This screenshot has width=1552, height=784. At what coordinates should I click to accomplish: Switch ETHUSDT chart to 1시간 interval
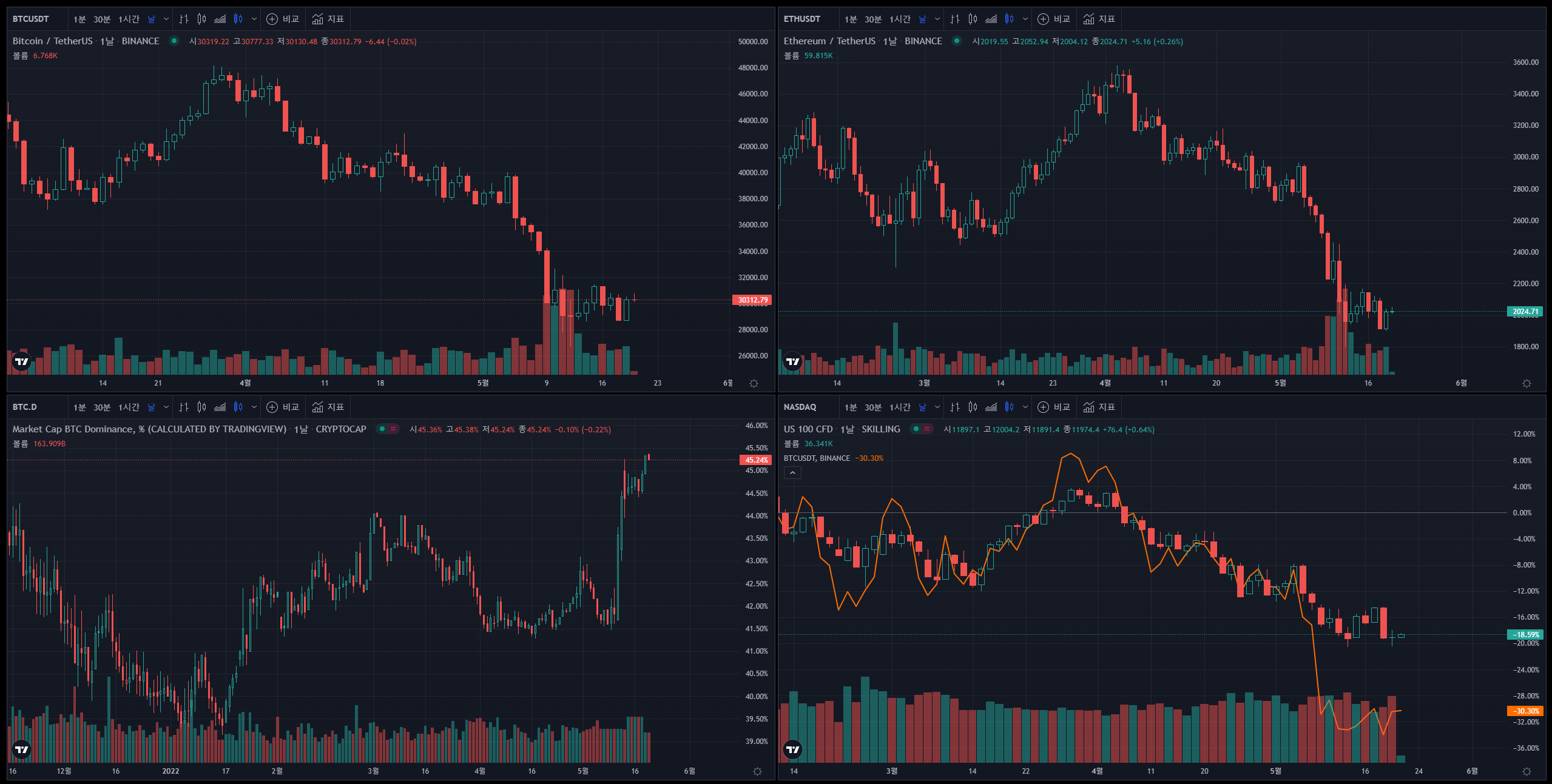click(900, 19)
